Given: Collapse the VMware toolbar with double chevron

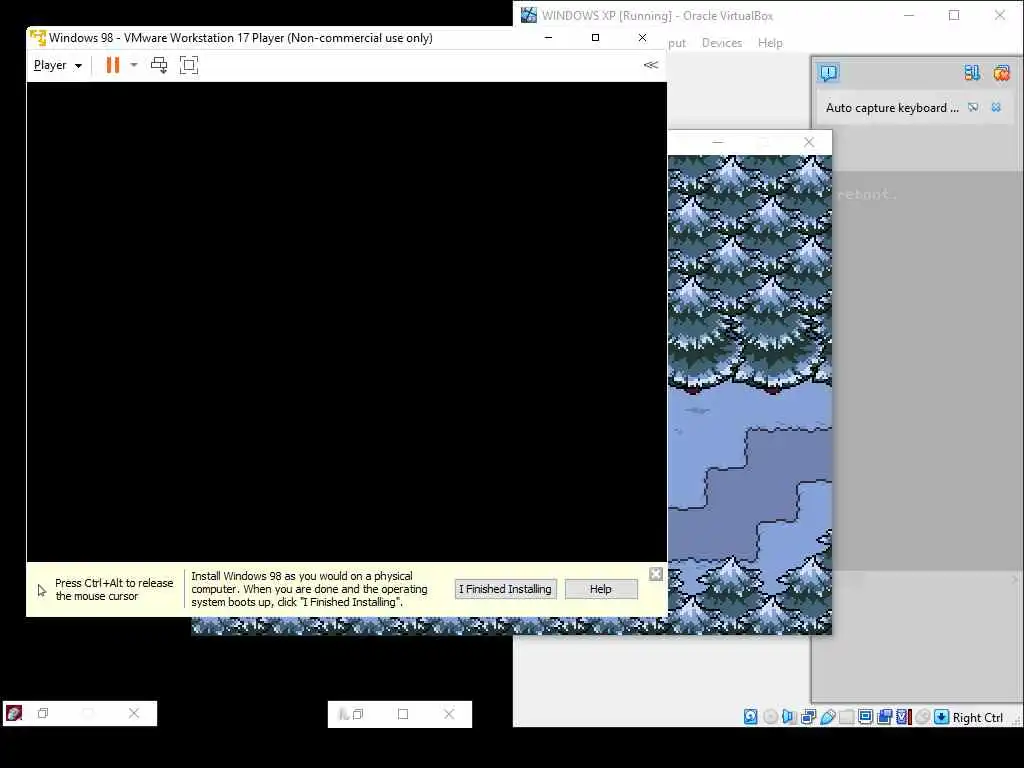Looking at the screenshot, I should [x=651, y=65].
